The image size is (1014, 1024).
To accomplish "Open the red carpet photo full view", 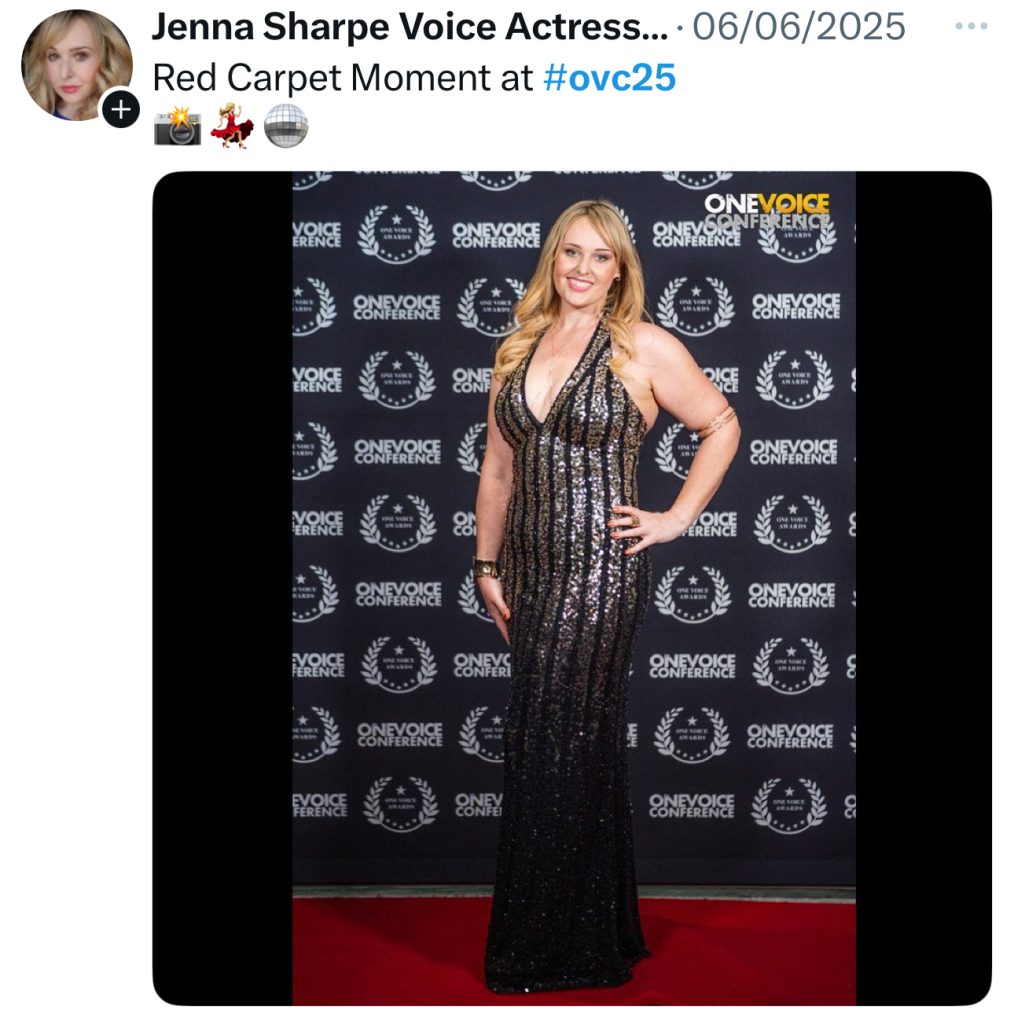I will coord(573,588).
